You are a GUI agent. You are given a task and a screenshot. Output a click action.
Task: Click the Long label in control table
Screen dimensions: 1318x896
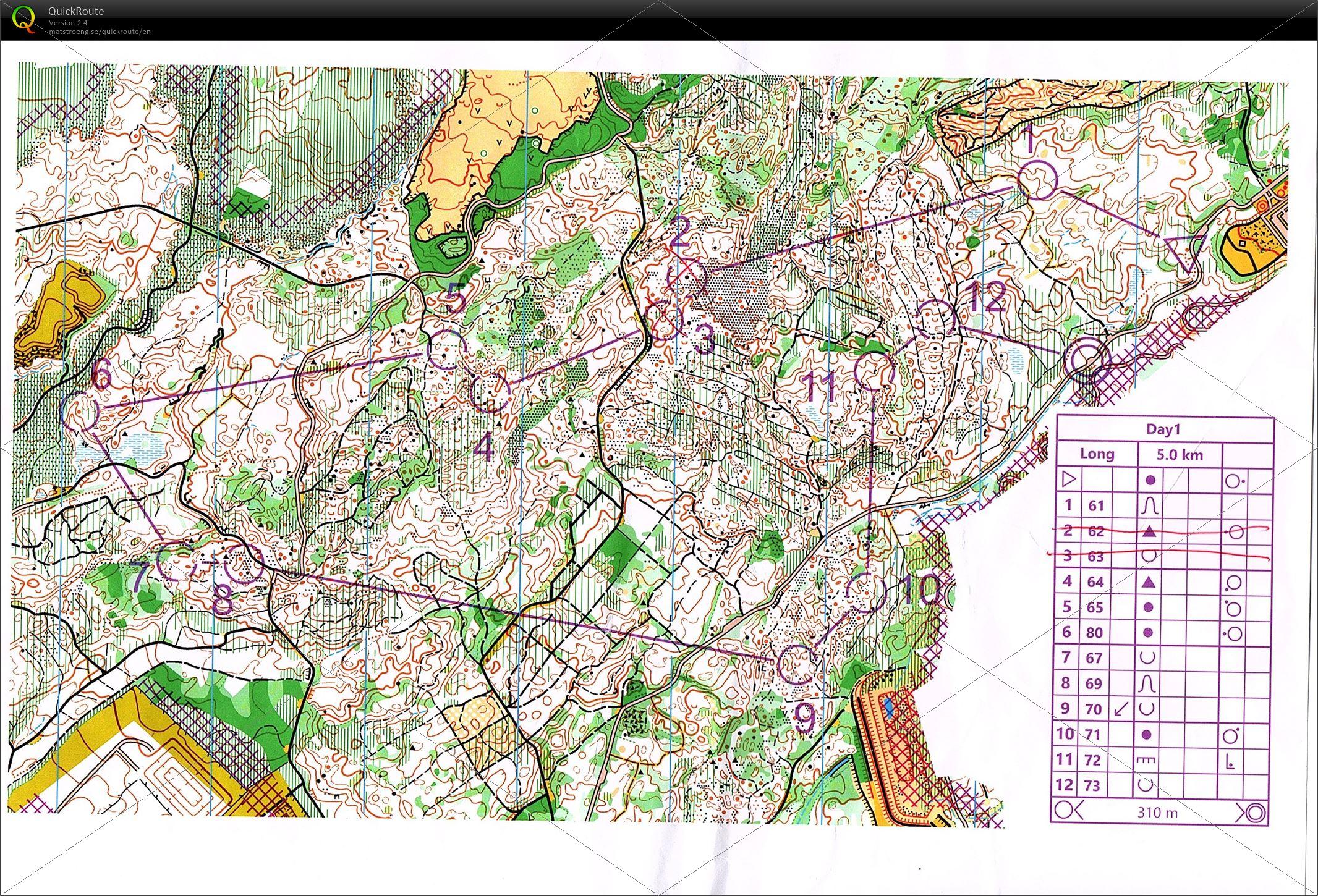coord(1097,454)
